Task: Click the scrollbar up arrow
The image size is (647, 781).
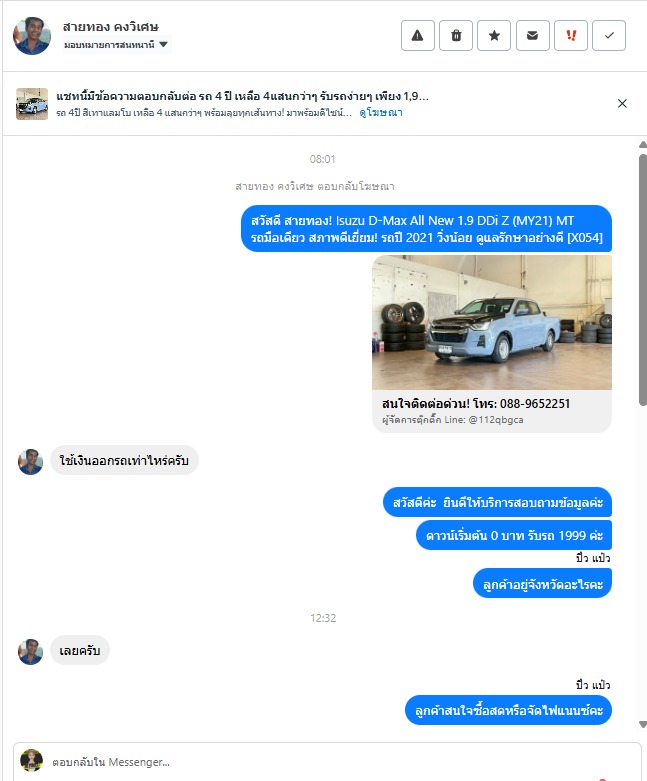Action: (643, 144)
